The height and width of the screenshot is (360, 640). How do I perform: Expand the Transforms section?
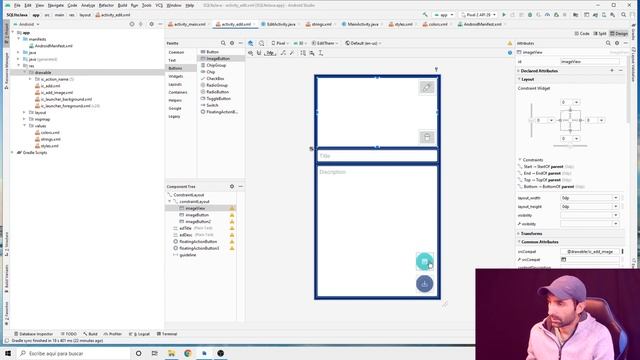click(x=519, y=233)
